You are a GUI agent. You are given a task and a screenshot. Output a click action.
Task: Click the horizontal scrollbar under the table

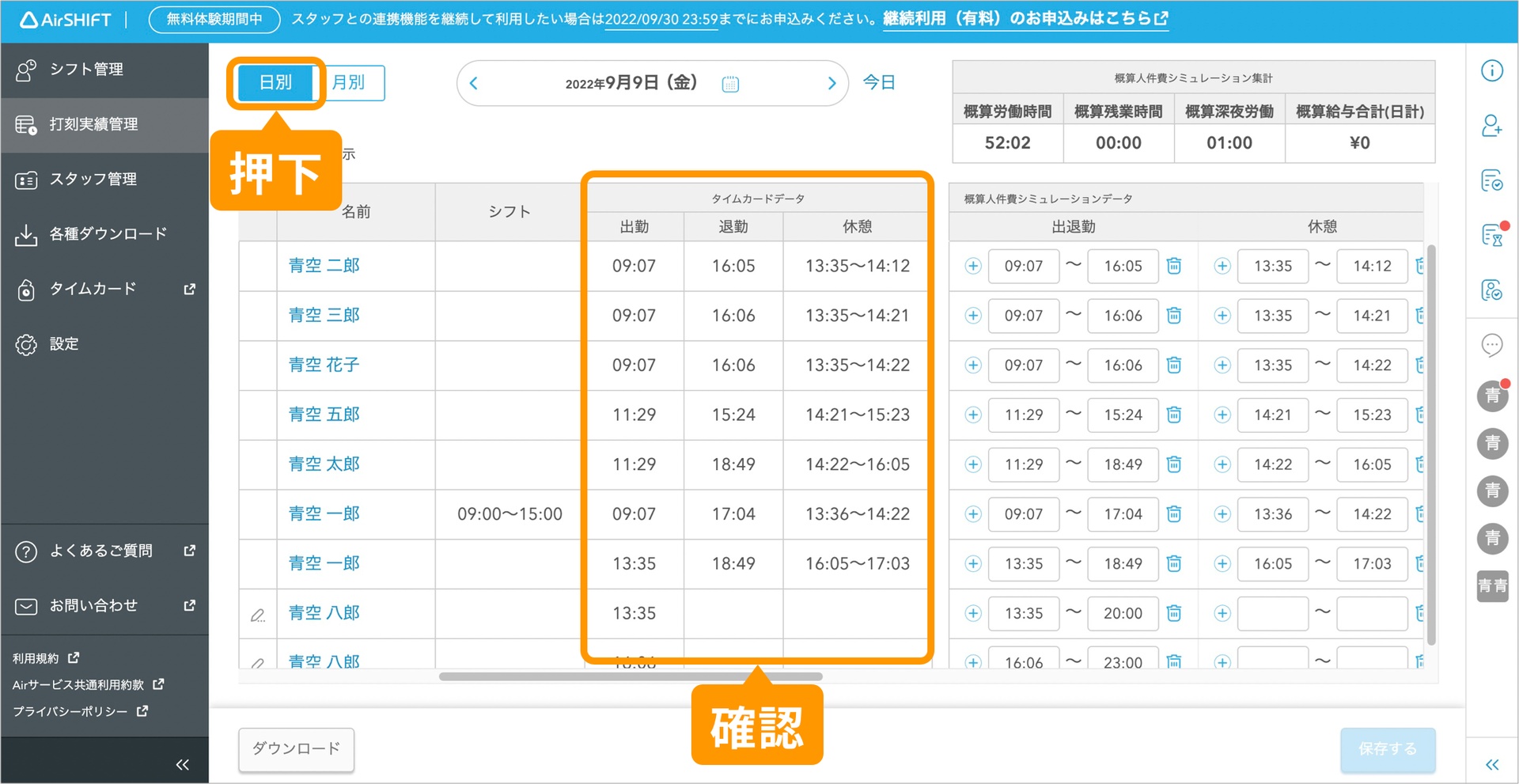(x=631, y=676)
